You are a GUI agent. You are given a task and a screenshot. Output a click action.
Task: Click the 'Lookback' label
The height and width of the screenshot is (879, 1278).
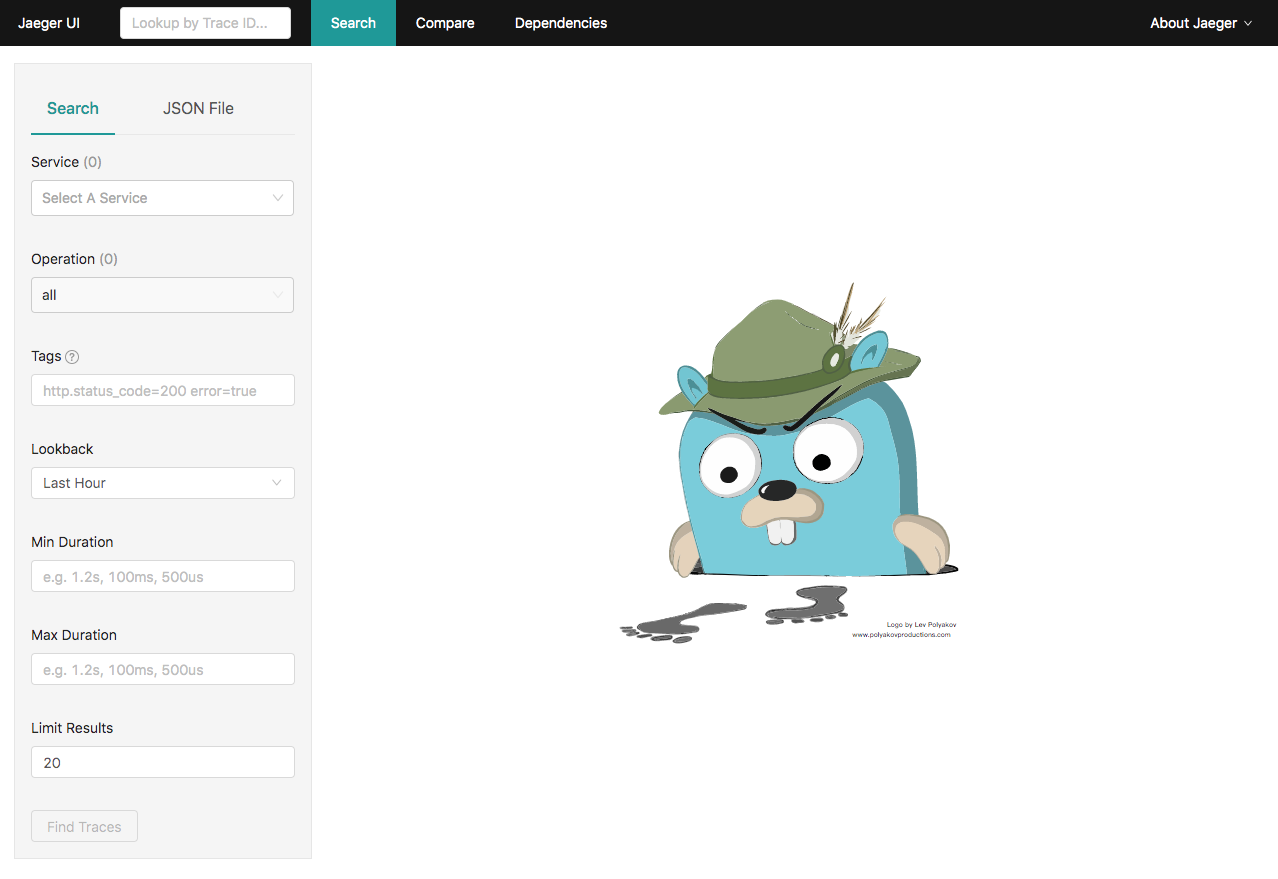[62, 449]
